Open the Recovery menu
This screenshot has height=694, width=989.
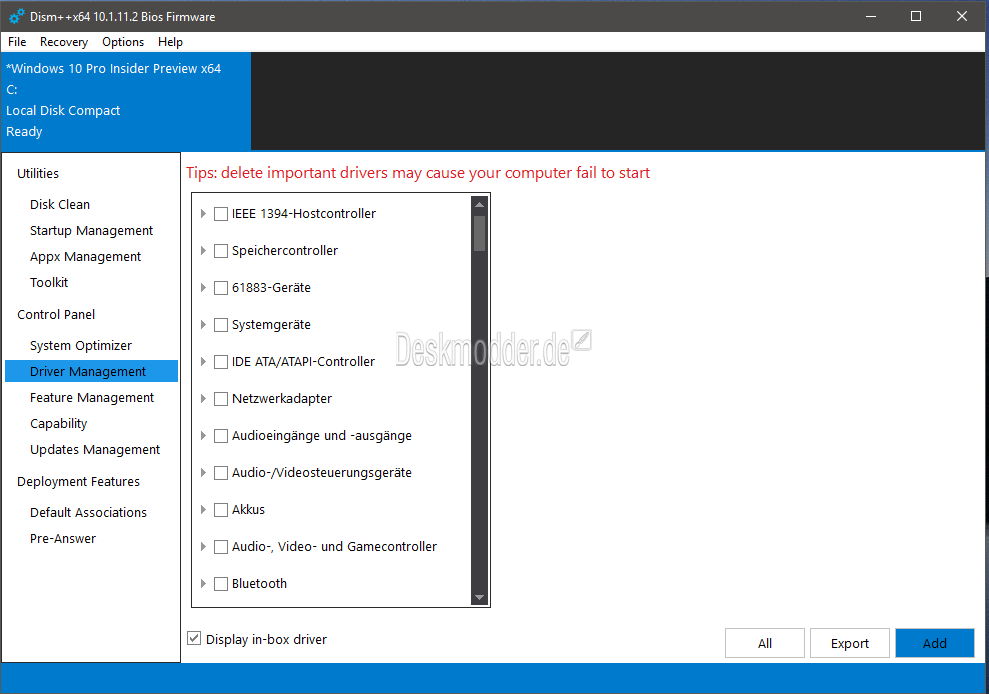64,42
